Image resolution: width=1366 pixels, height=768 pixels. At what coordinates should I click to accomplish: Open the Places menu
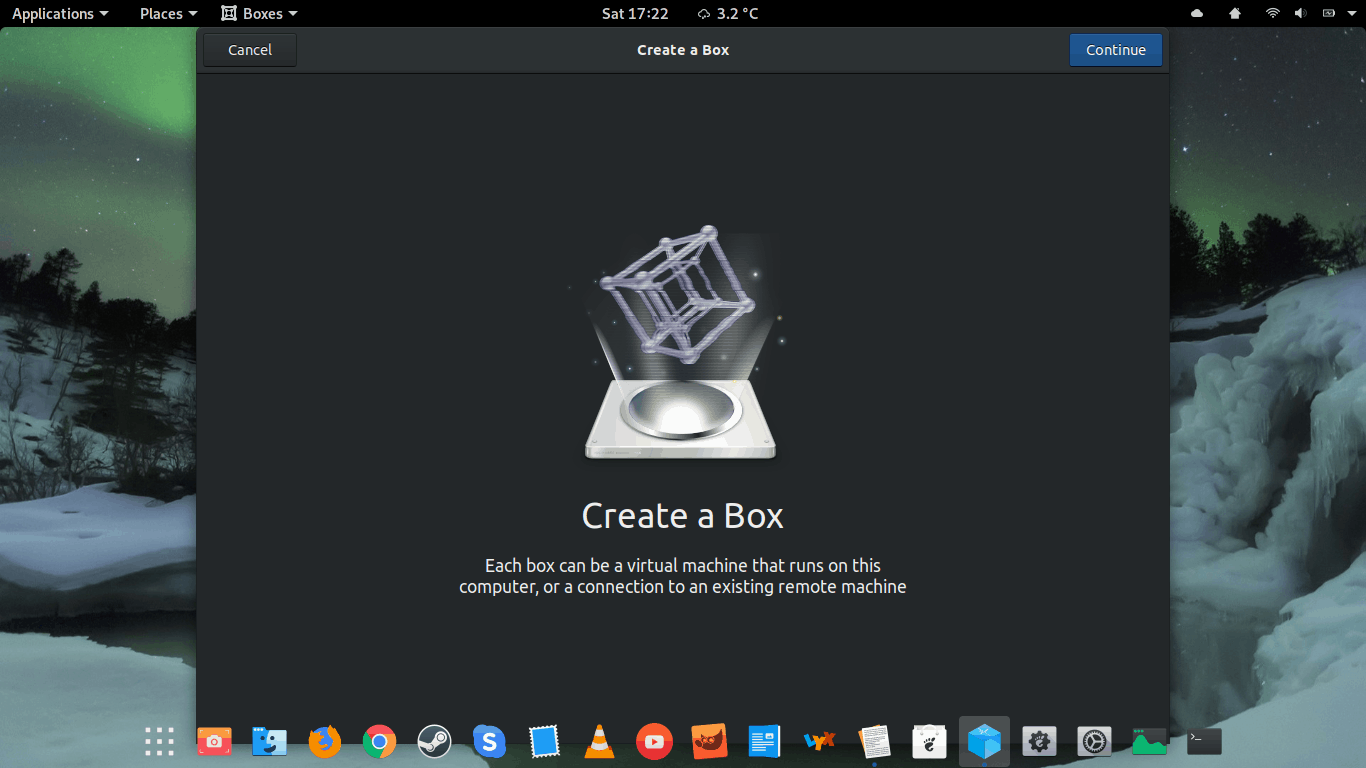[168, 14]
